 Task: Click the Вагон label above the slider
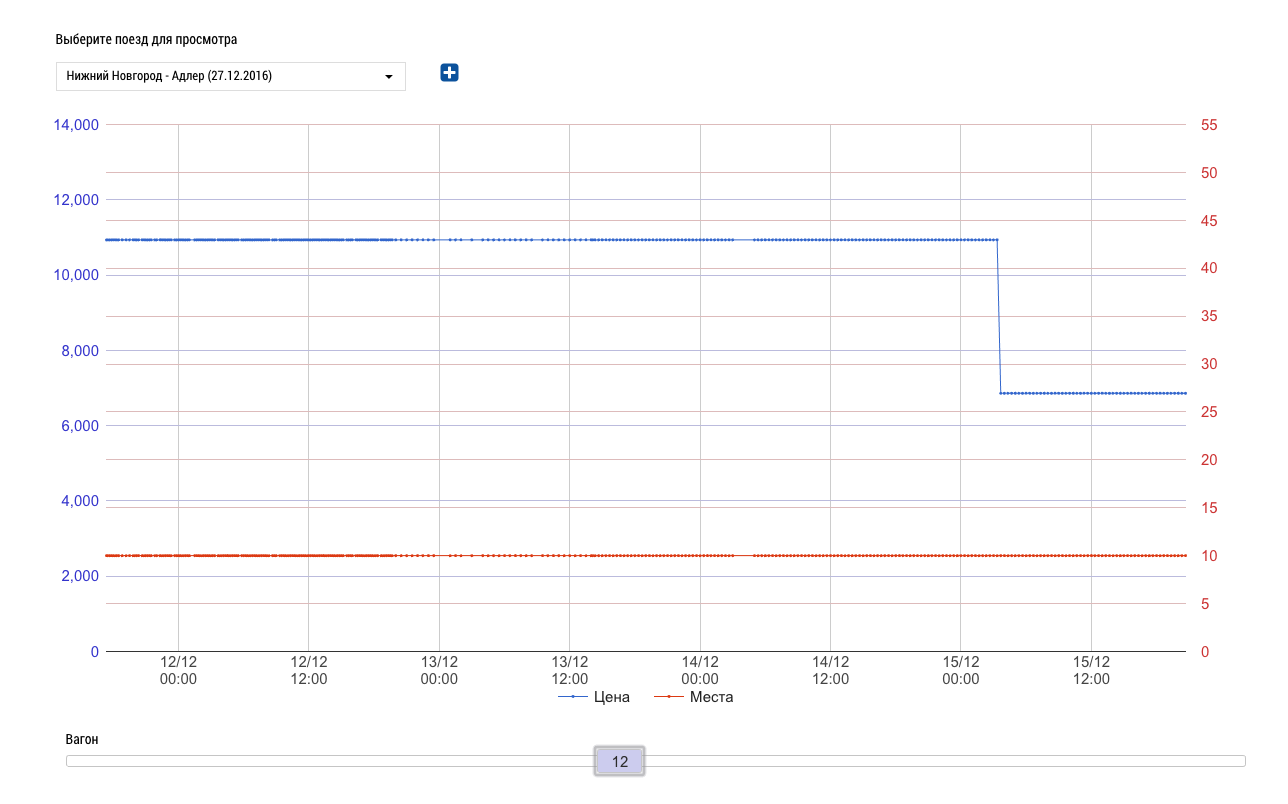coord(82,740)
